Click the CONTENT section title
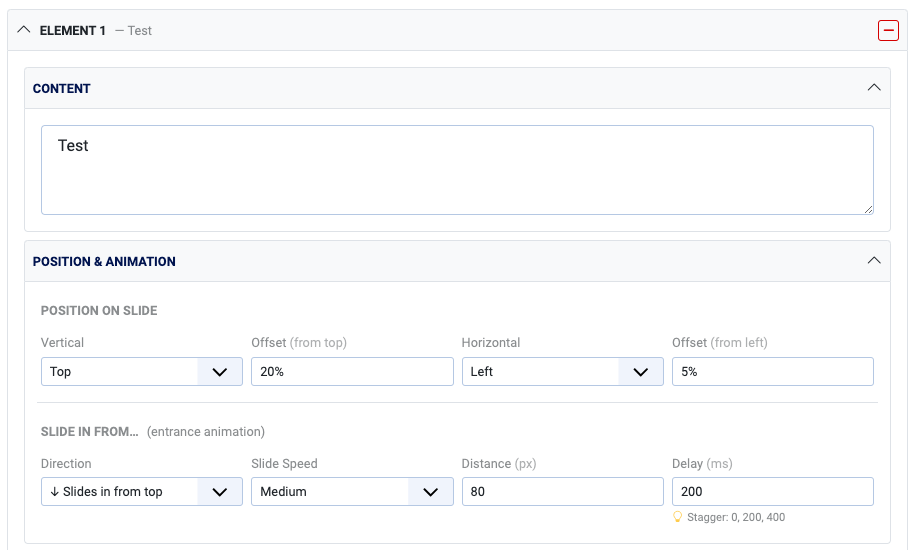920x550 pixels. (62, 89)
